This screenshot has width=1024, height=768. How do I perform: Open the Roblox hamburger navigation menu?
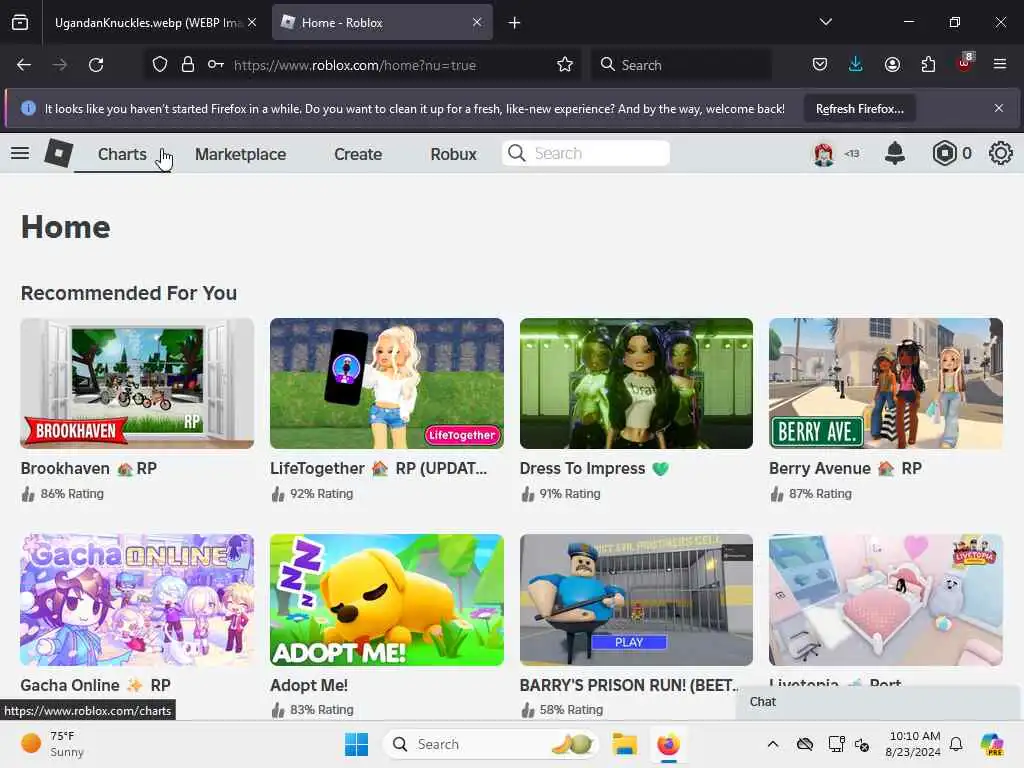[20, 153]
